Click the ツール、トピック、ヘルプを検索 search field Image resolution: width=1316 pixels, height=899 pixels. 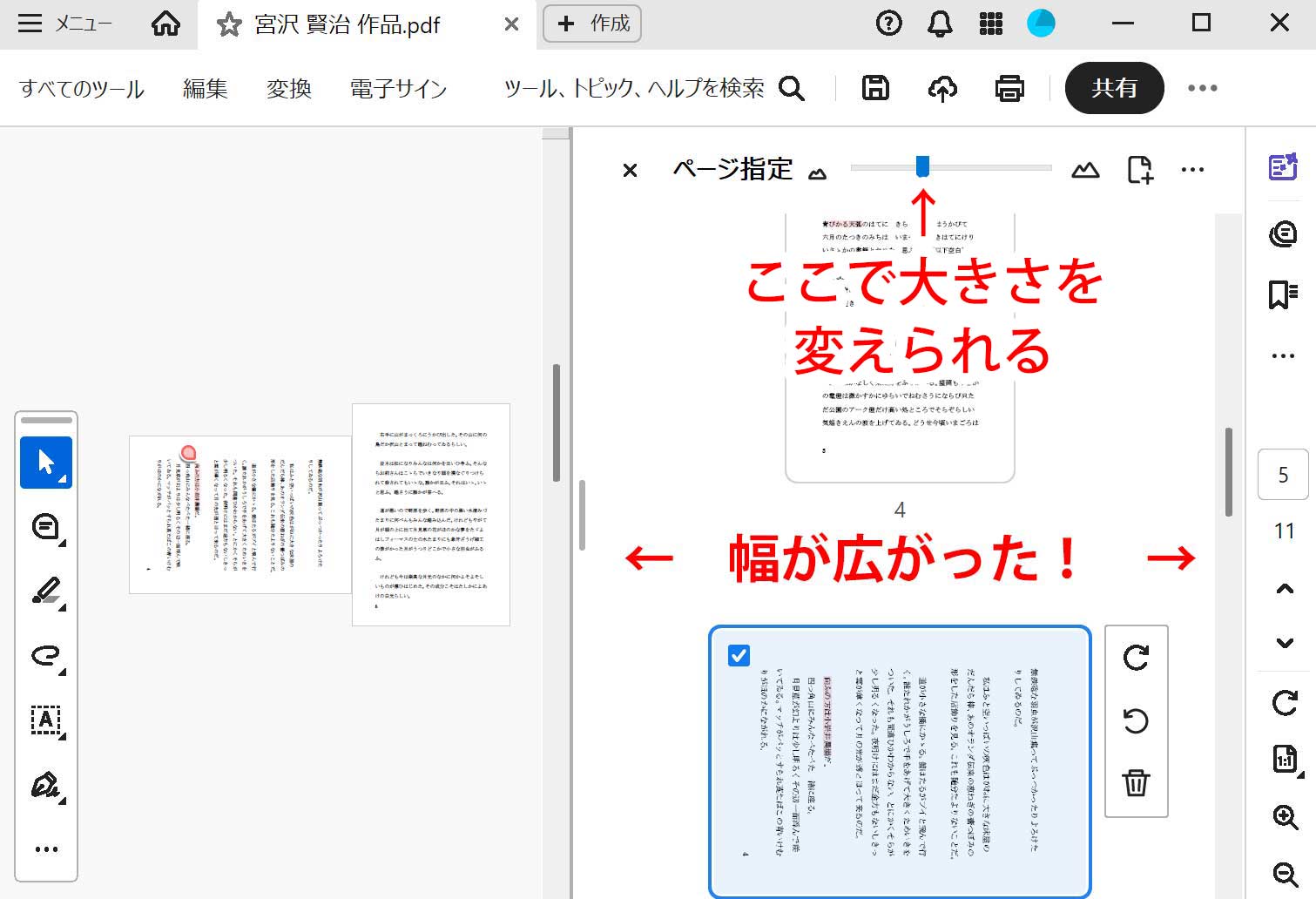tap(634, 88)
